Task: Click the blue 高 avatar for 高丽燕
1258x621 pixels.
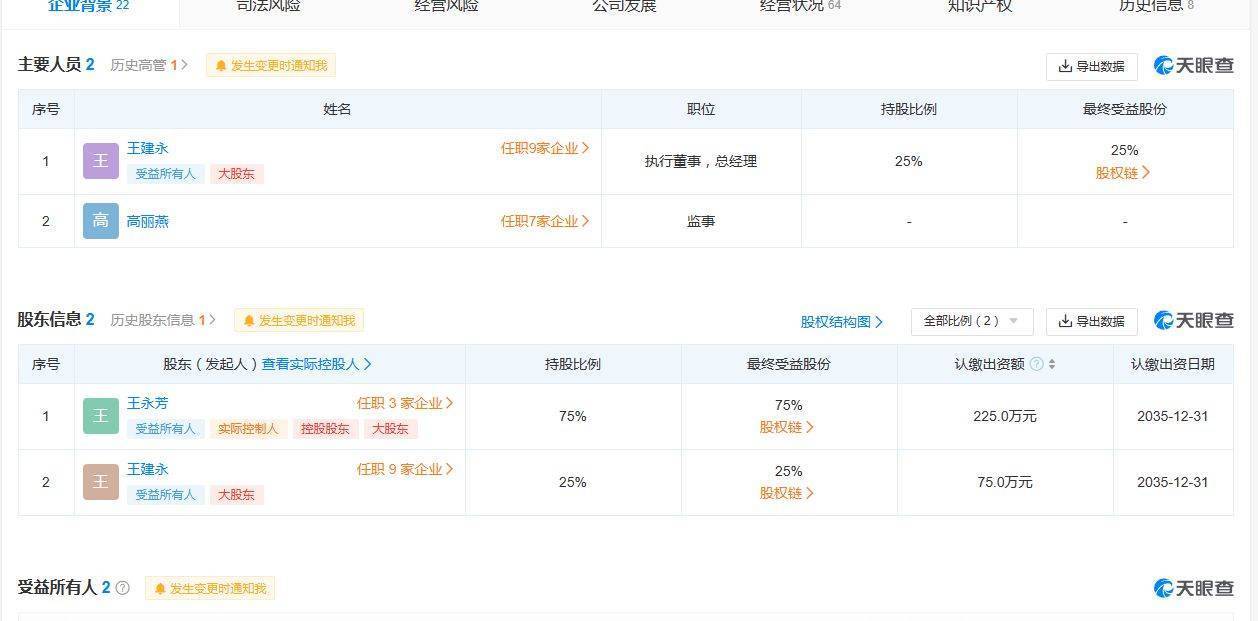Action: [101, 221]
